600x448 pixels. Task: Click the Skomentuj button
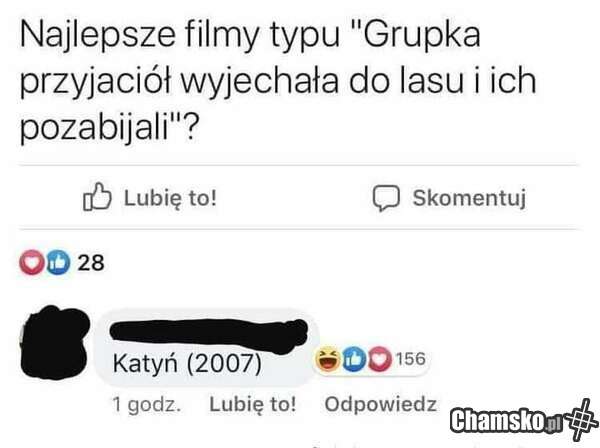tap(450, 198)
